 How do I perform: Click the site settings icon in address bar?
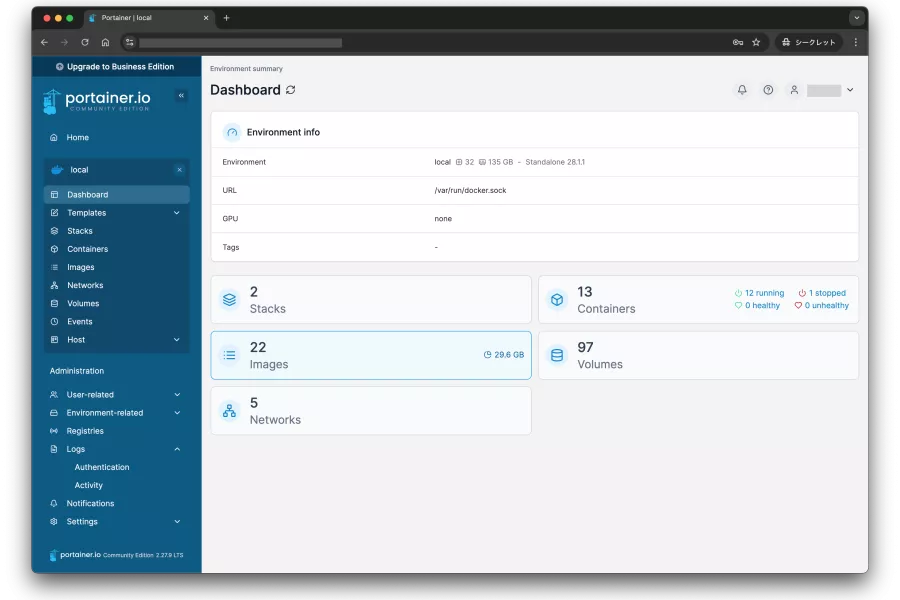[130, 42]
